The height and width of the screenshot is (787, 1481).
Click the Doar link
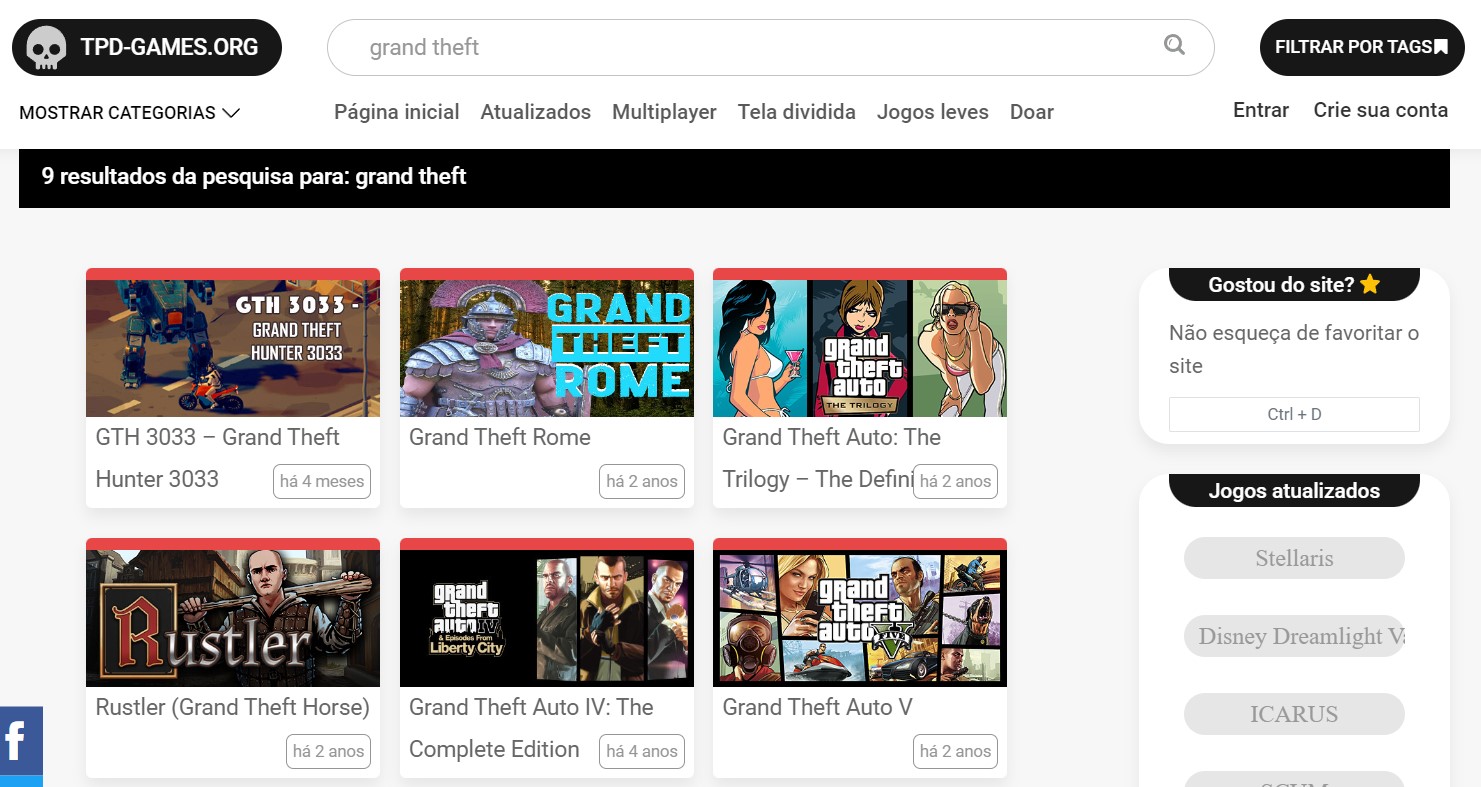pos(1032,112)
